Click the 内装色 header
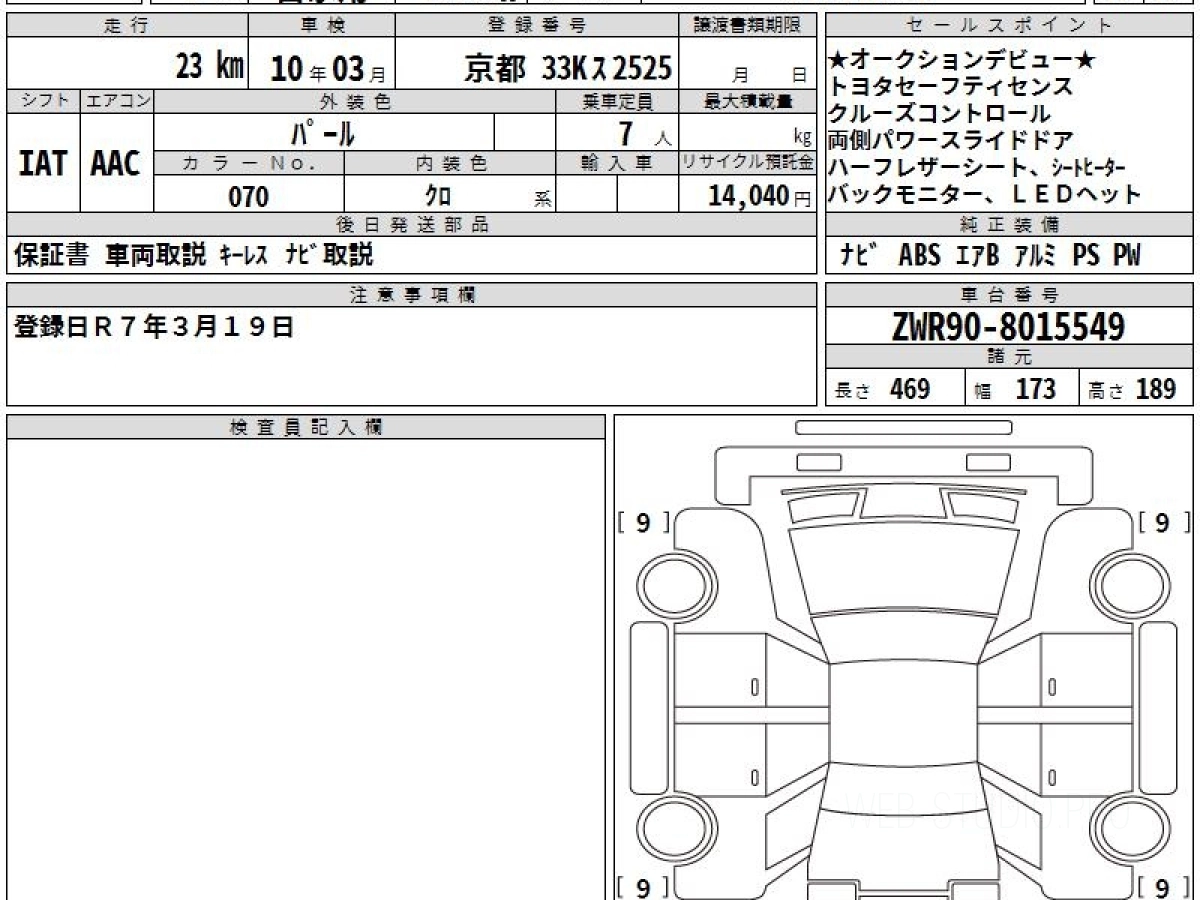This screenshot has width=1200, height=900. click(450, 163)
